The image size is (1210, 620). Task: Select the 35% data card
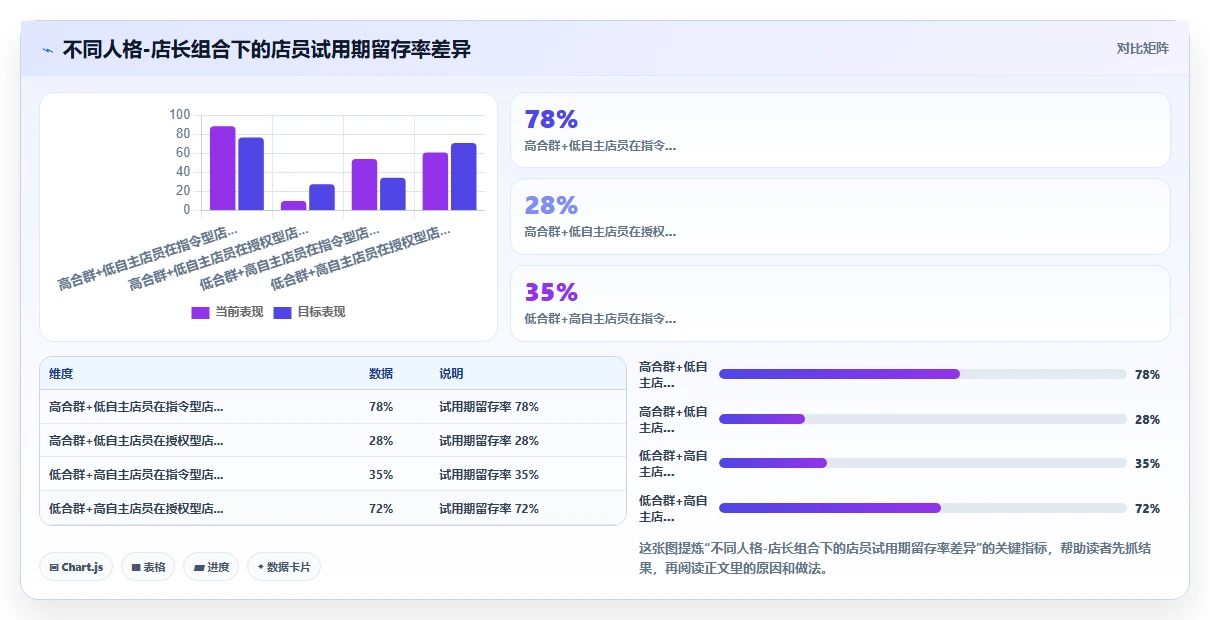click(840, 303)
